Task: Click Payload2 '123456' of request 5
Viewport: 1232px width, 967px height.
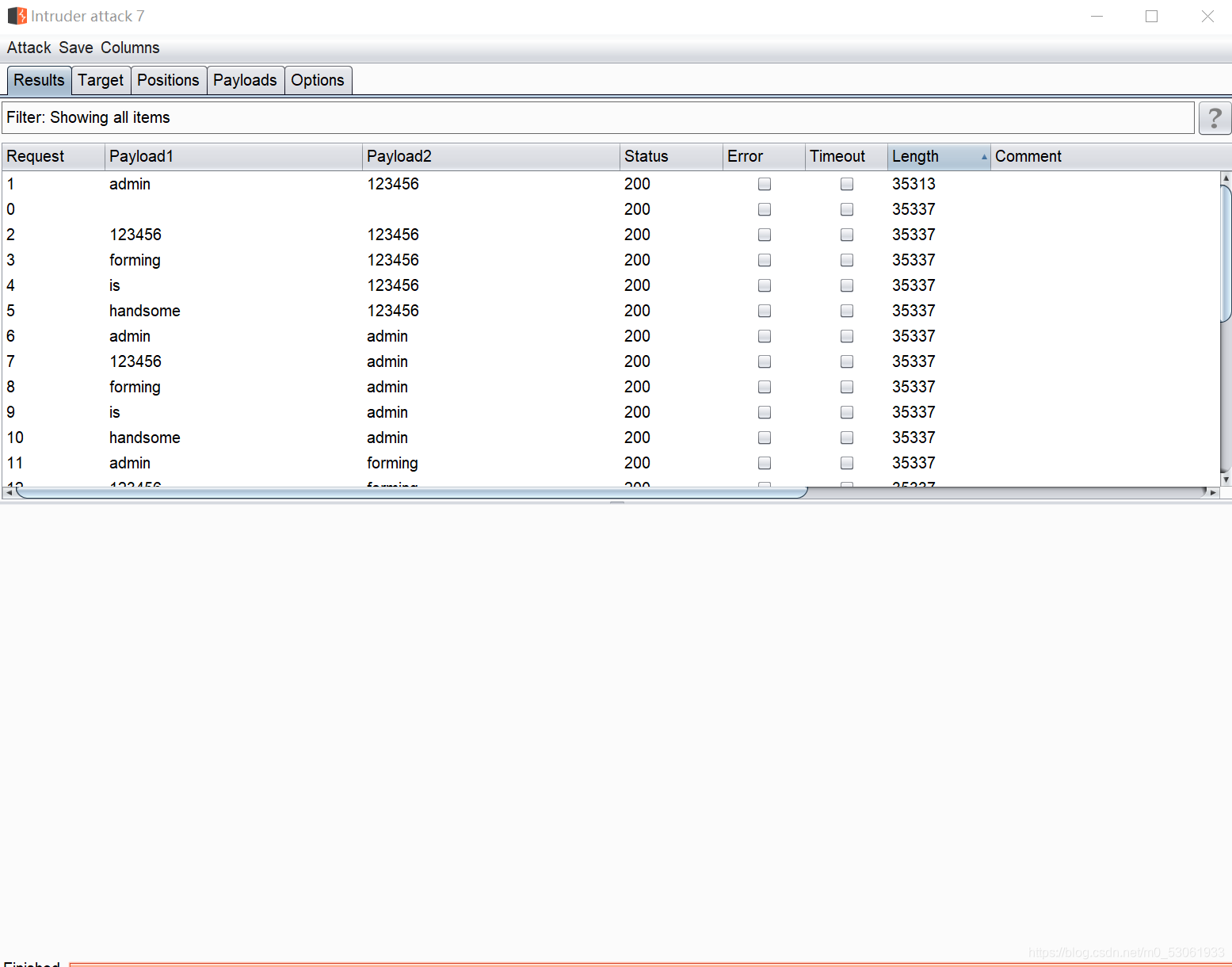Action: click(x=393, y=311)
